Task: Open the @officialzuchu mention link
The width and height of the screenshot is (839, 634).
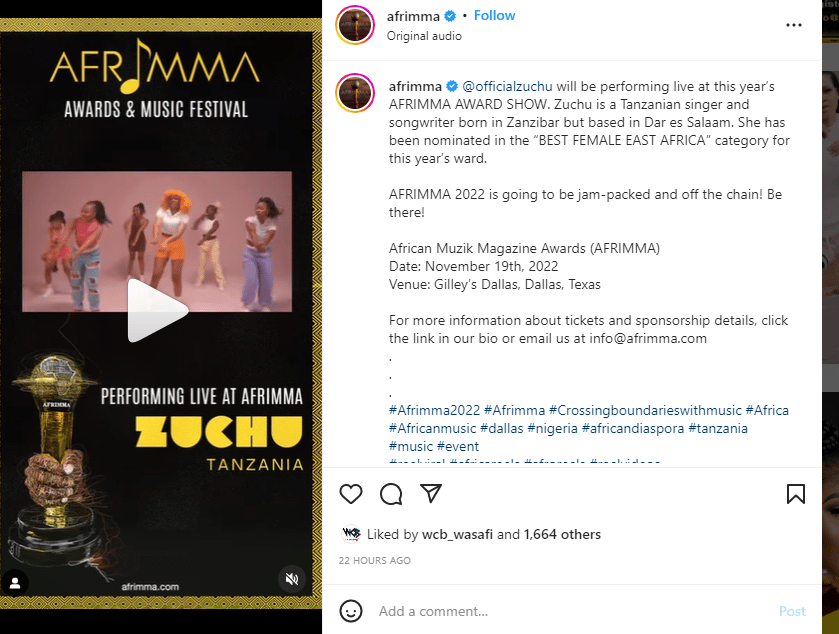Action: tap(507, 86)
